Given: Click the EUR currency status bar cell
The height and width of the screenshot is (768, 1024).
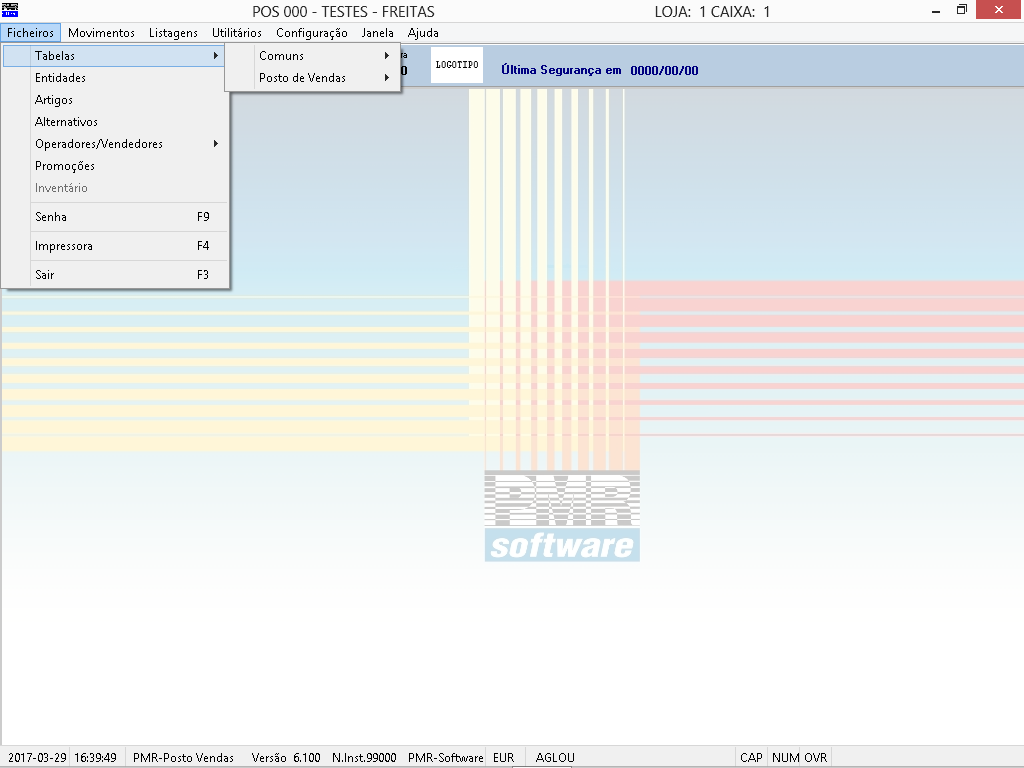Looking at the screenshot, I should click(504, 758).
